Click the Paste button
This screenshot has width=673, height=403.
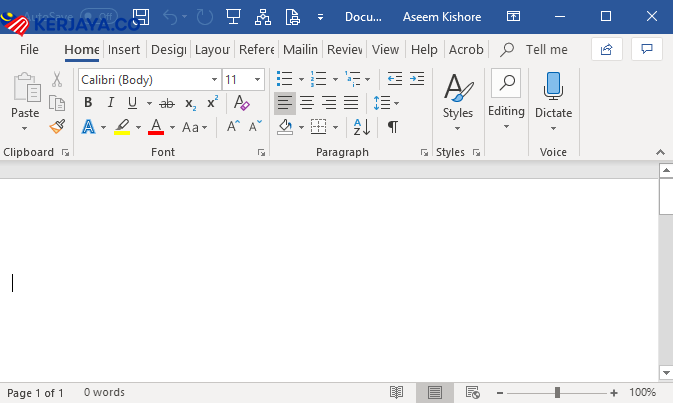pyautogui.click(x=25, y=100)
